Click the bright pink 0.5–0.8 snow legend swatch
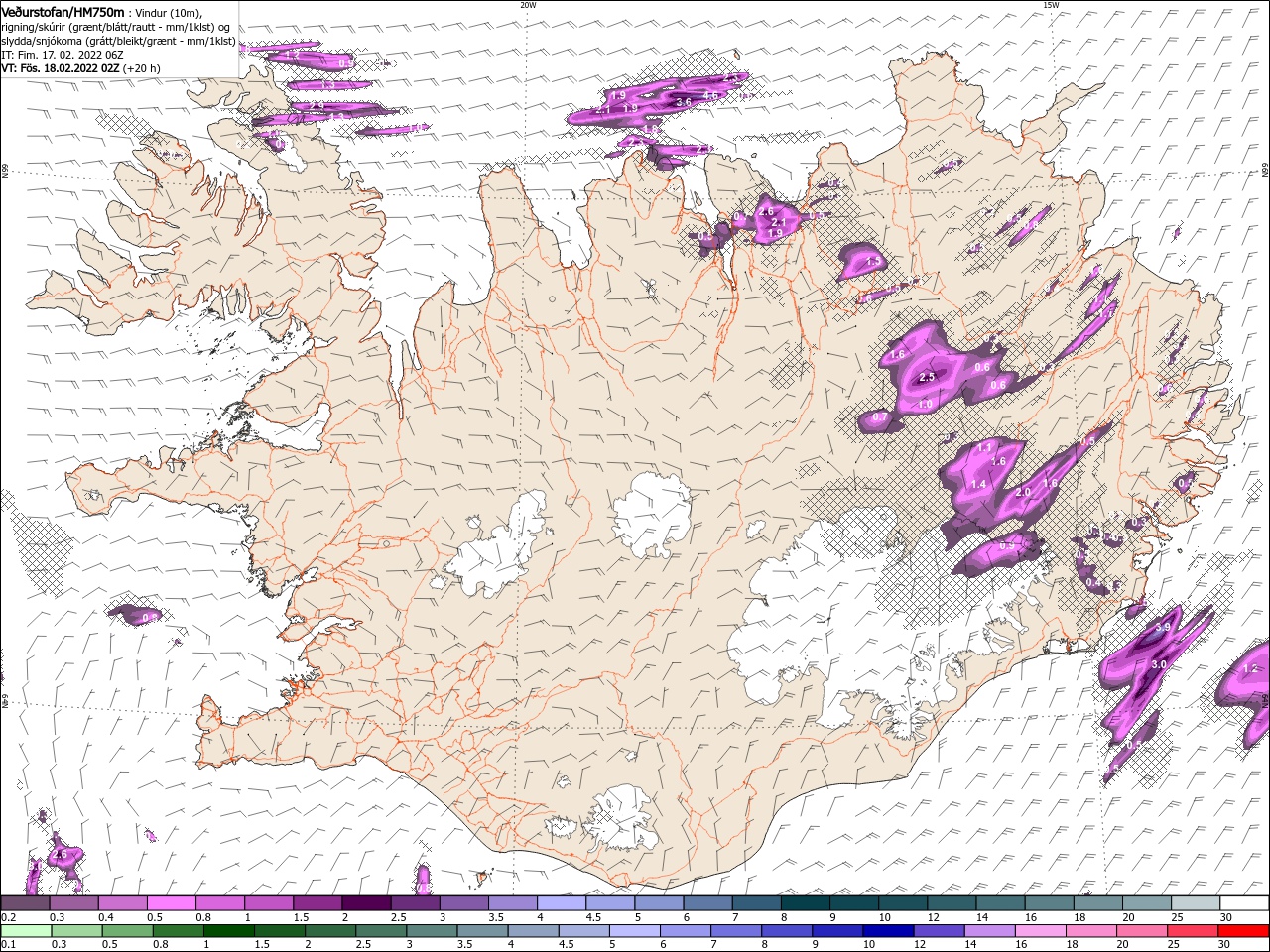 pos(171,903)
